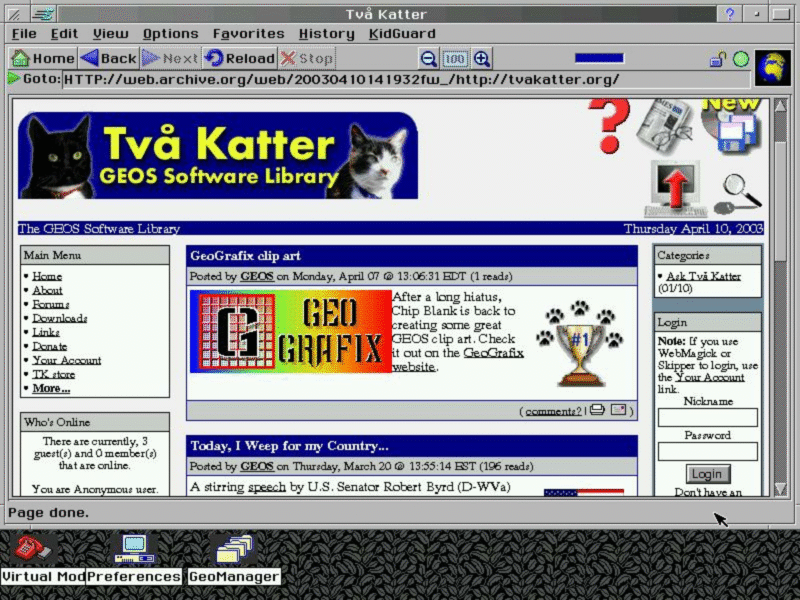The image size is (800, 600).
Task: Click the title bar help question mark
Action: point(730,14)
